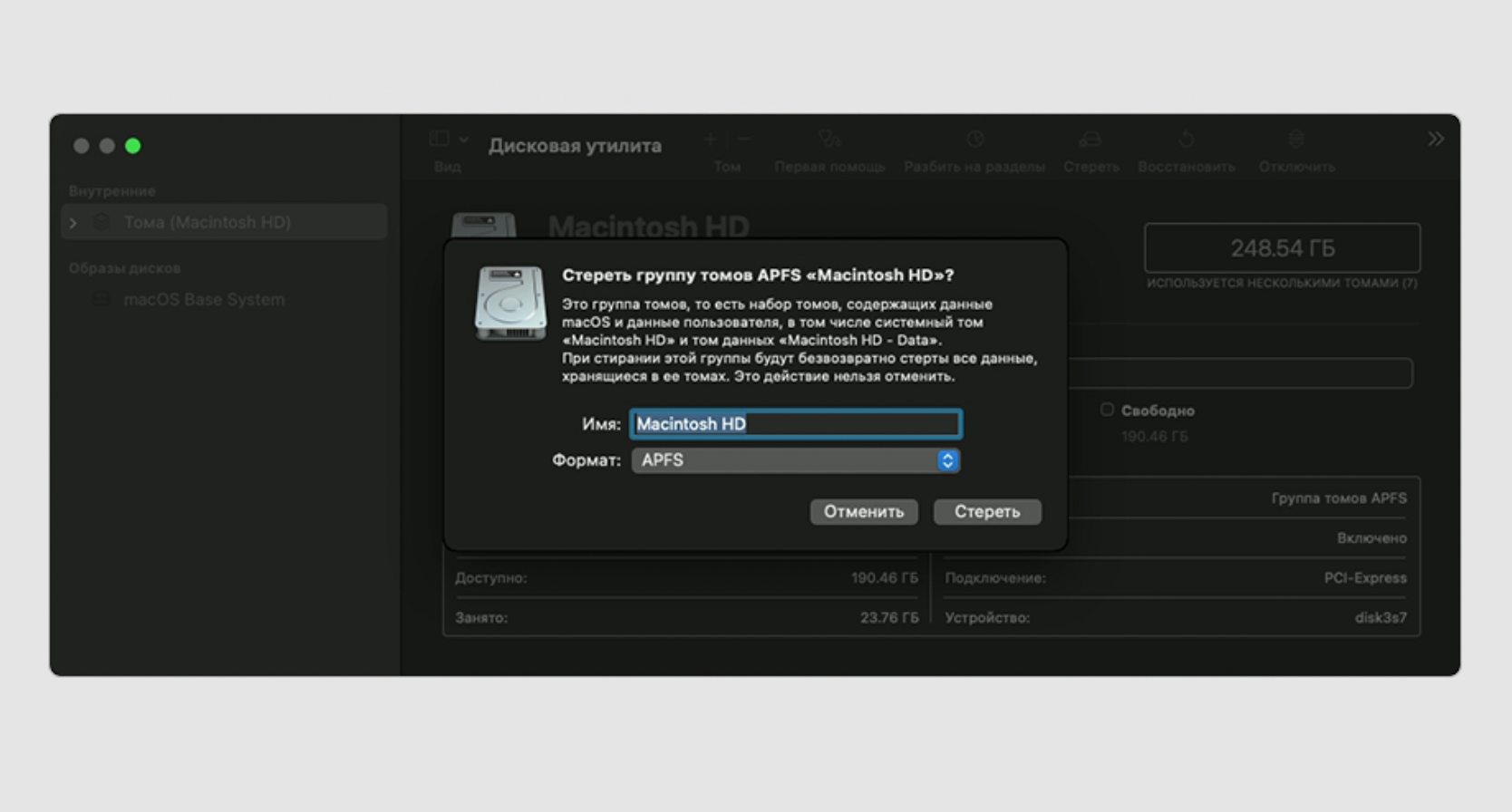The image size is (1512, 812).
Task: Click the 23.76 ГБ used value
Action: [888, 618]
